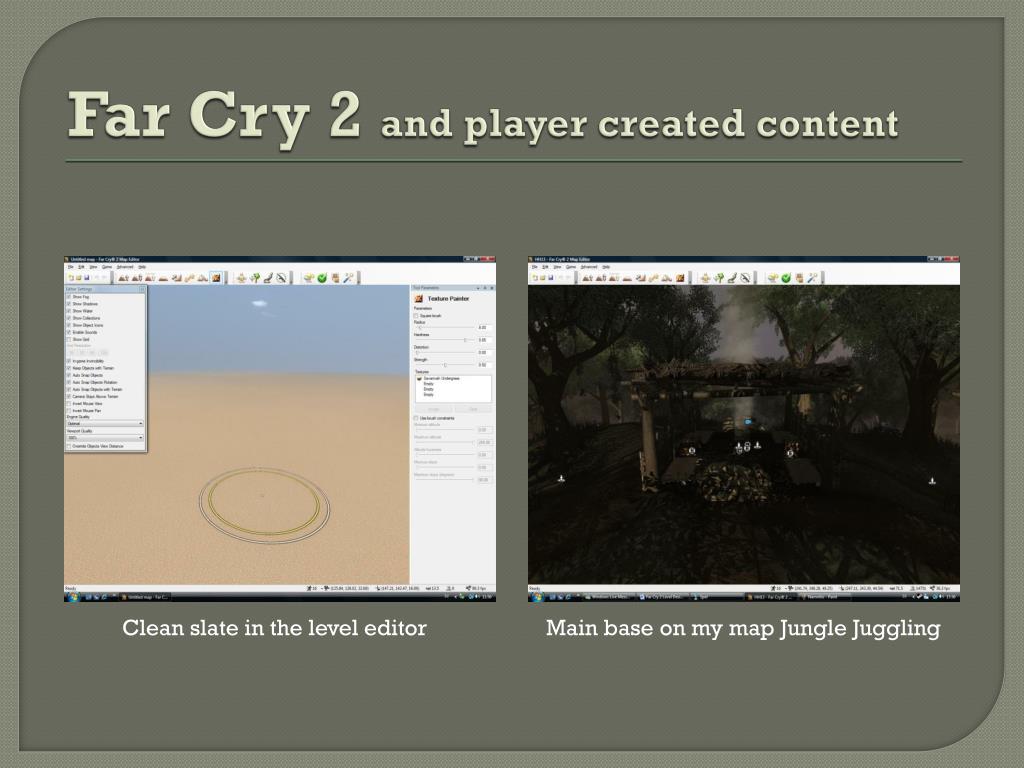Image resolution: width=1024 pixels, height=768 pixels.
Task: Enable the Show Grid checkbox
Action: pyautogui.click(x=69, y=340)
